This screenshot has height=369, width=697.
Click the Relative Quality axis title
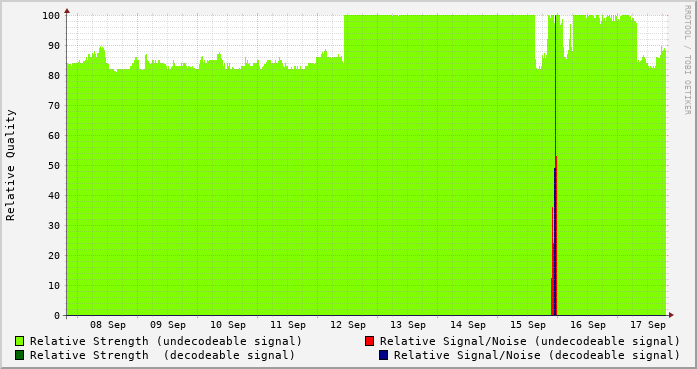(11, 165)
